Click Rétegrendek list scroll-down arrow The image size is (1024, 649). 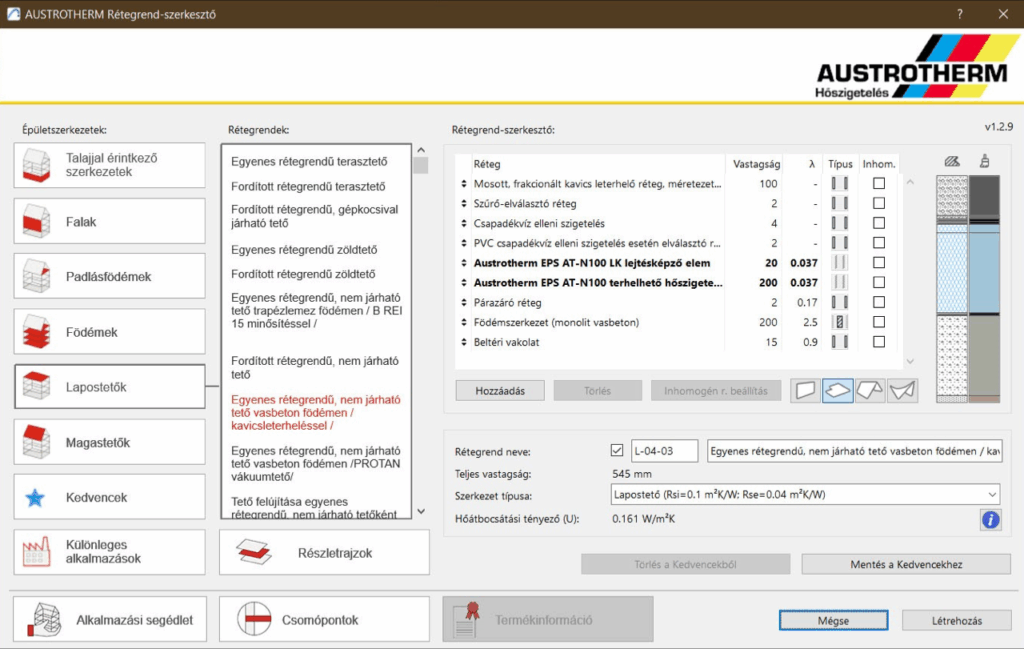pos(421,511)
